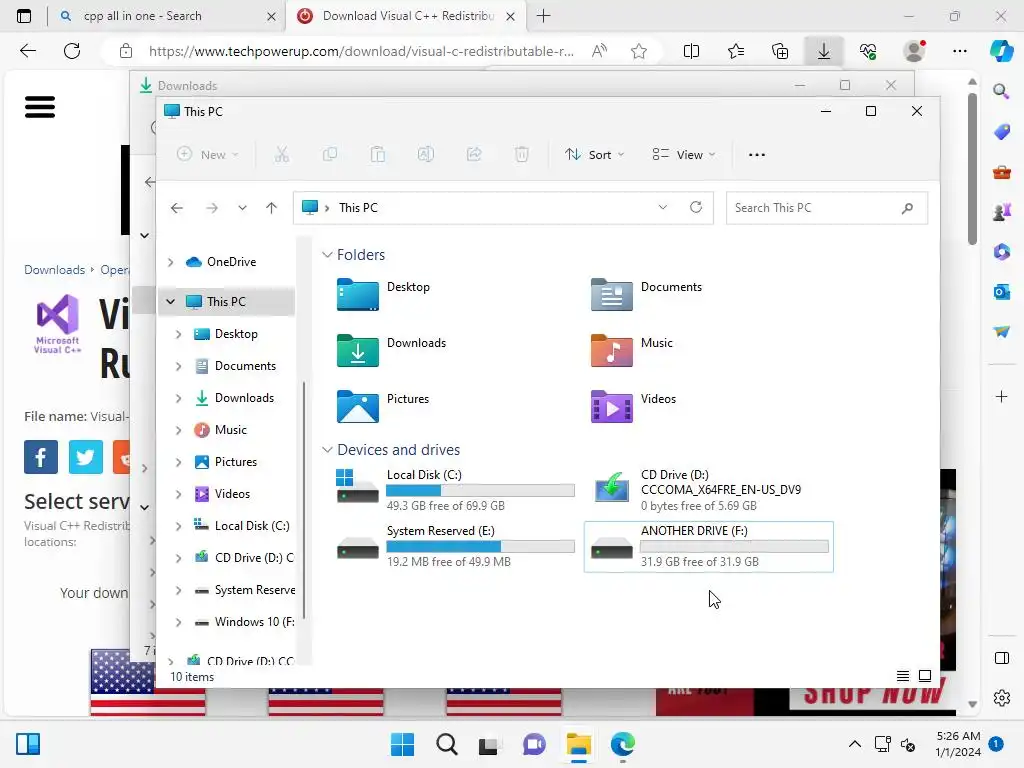Open address bar history dropdown

click(663, 208)
